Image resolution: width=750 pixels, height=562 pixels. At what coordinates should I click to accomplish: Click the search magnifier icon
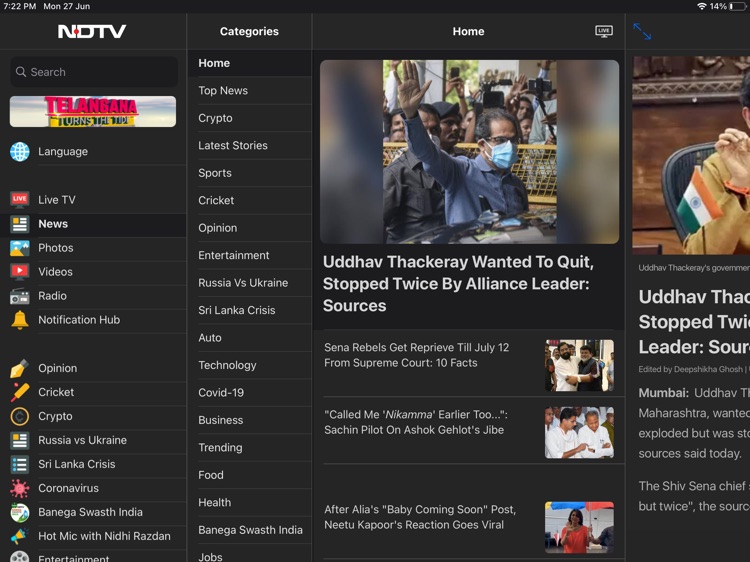[x=21, y=72]
